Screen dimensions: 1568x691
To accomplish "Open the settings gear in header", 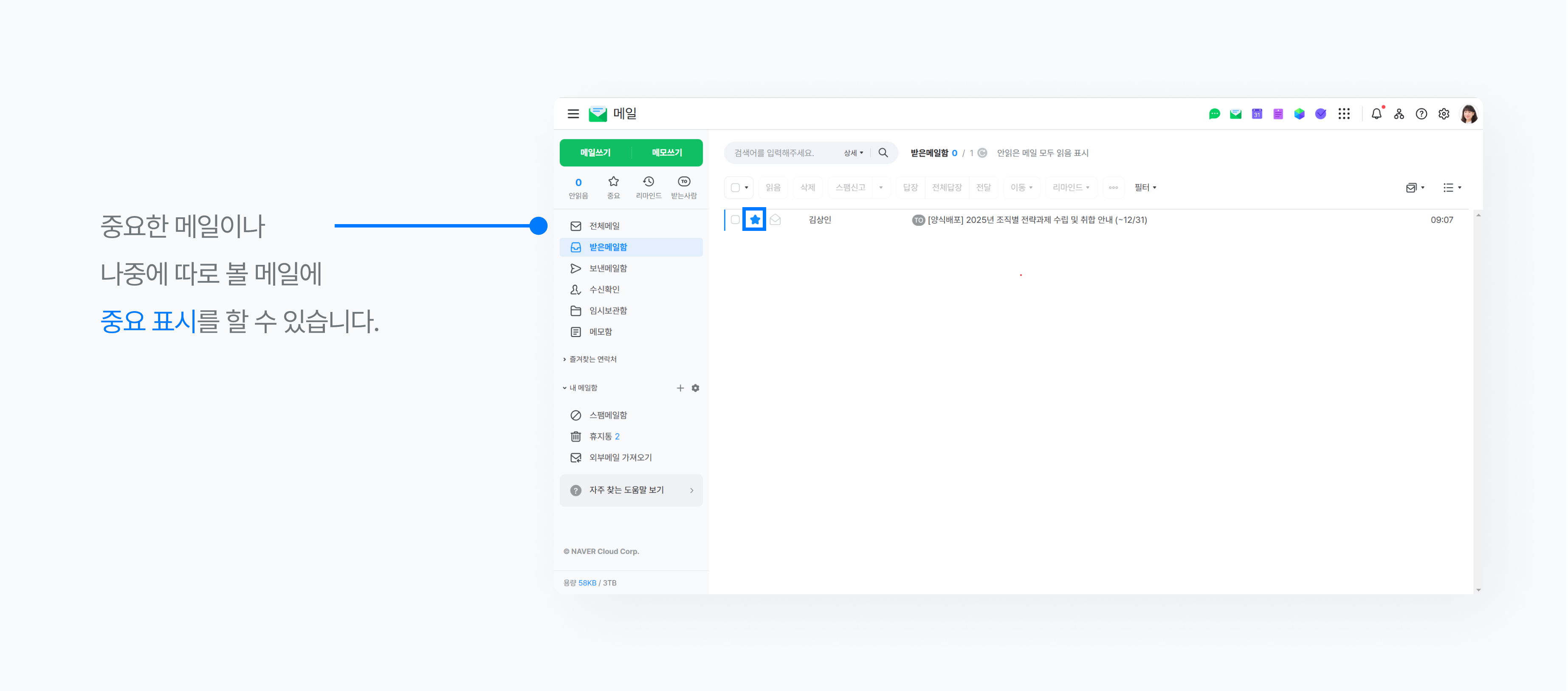I will [1444, 114].
